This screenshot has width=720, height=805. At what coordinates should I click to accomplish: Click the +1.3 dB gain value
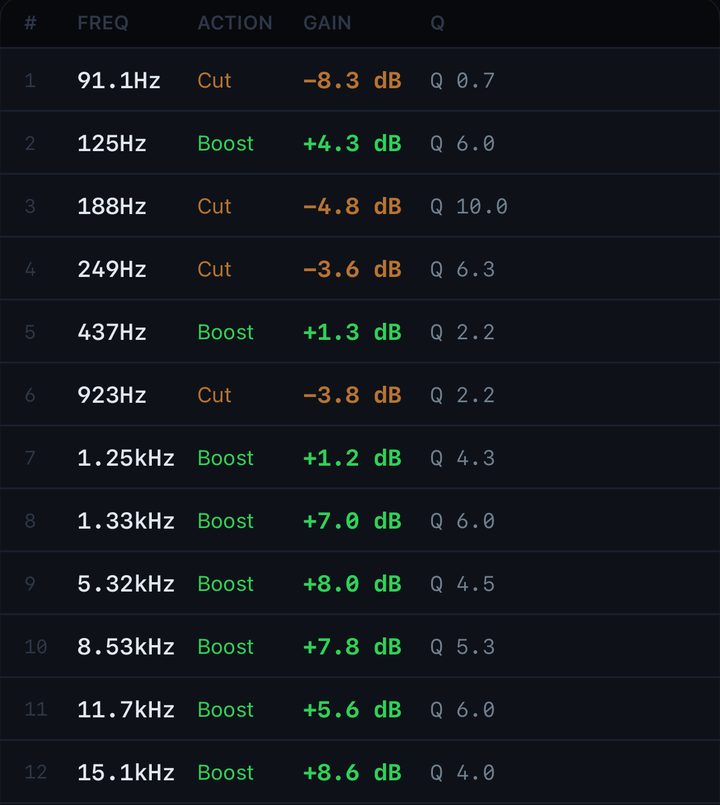[352, 332]
